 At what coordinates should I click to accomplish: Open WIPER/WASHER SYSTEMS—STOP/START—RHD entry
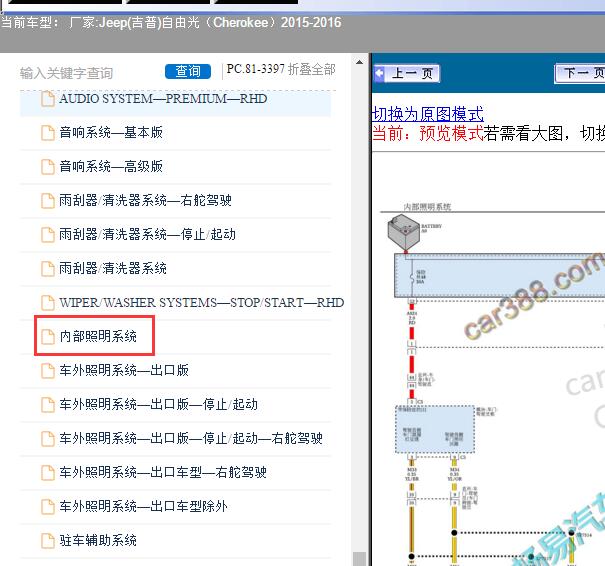(201, 302)
